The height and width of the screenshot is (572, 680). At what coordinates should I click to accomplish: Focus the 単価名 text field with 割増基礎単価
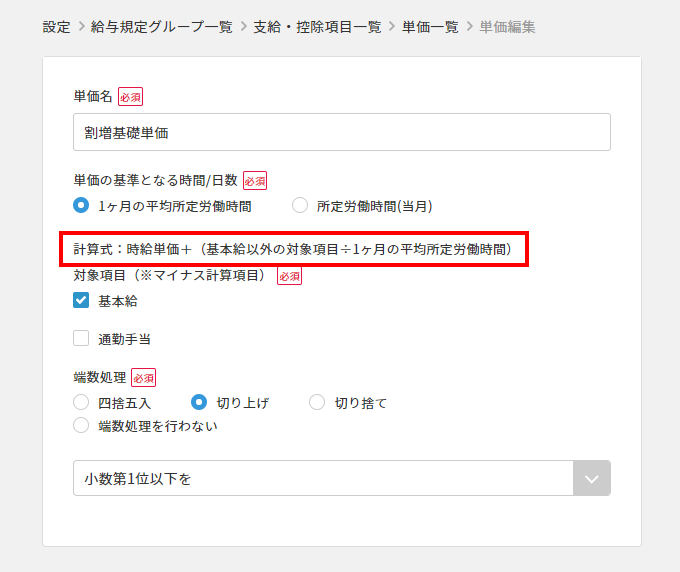point(342,132)
